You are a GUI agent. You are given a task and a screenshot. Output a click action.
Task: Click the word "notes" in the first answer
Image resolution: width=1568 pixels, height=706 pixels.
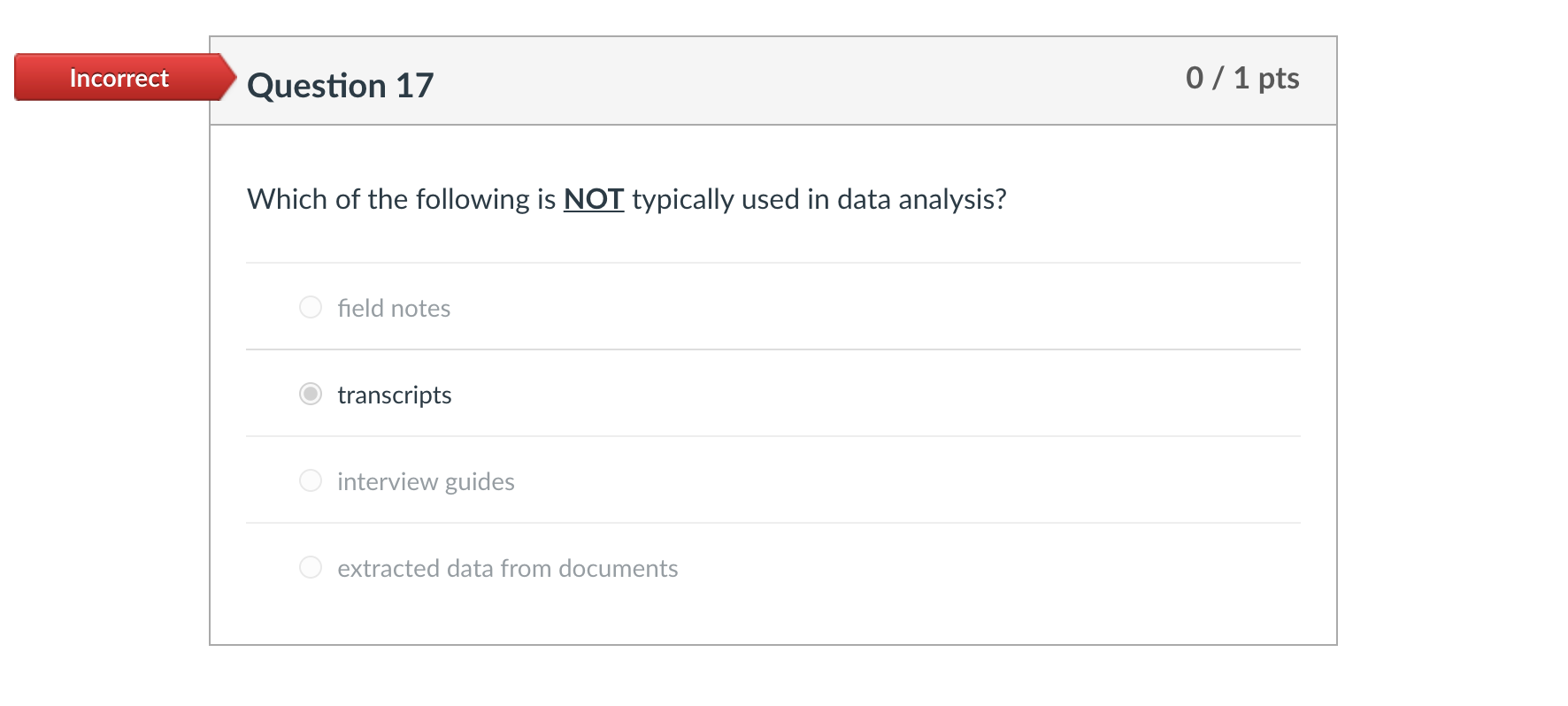(x=420, y=308)
